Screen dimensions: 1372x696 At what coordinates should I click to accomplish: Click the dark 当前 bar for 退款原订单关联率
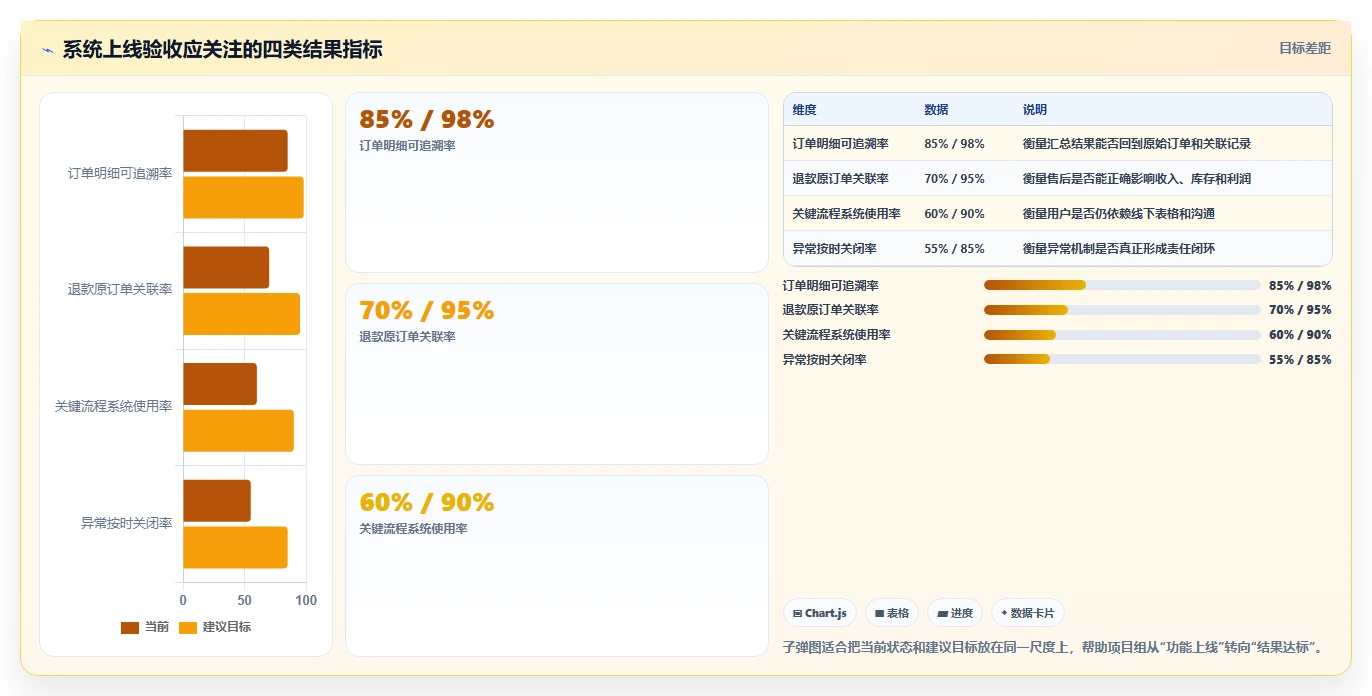click(226, 267)
